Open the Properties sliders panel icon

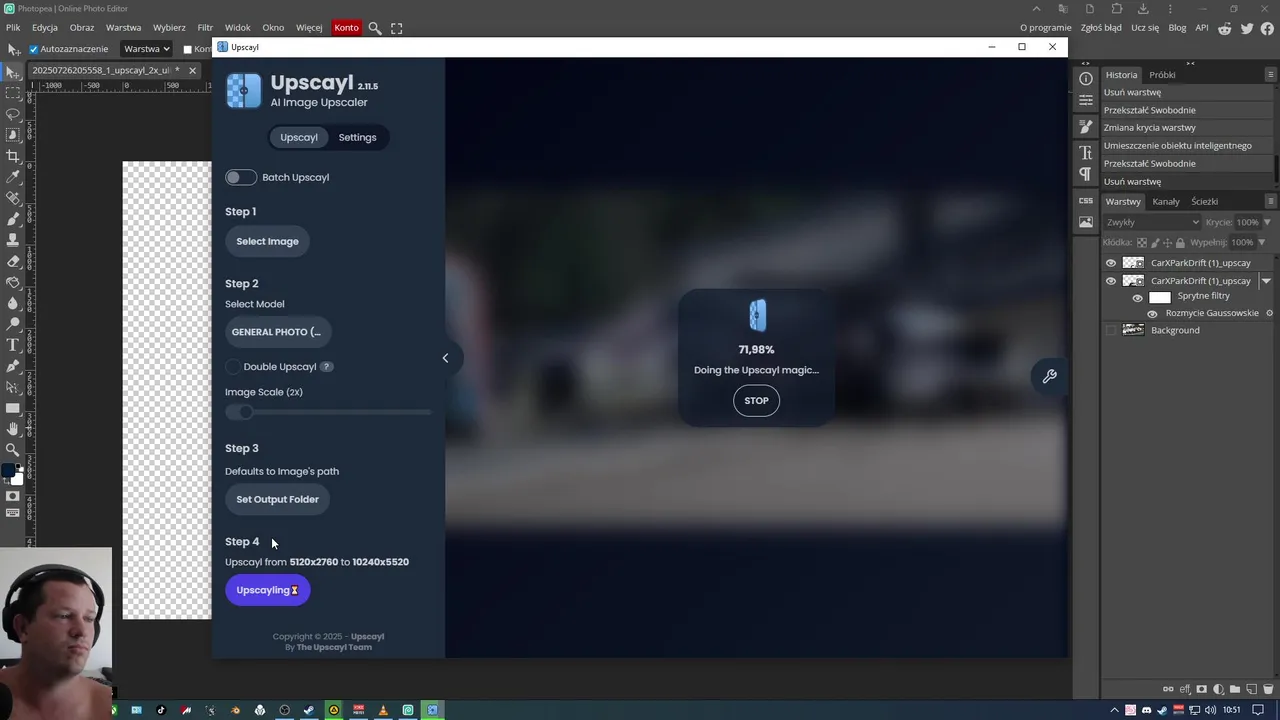[x=1086, y=101]
